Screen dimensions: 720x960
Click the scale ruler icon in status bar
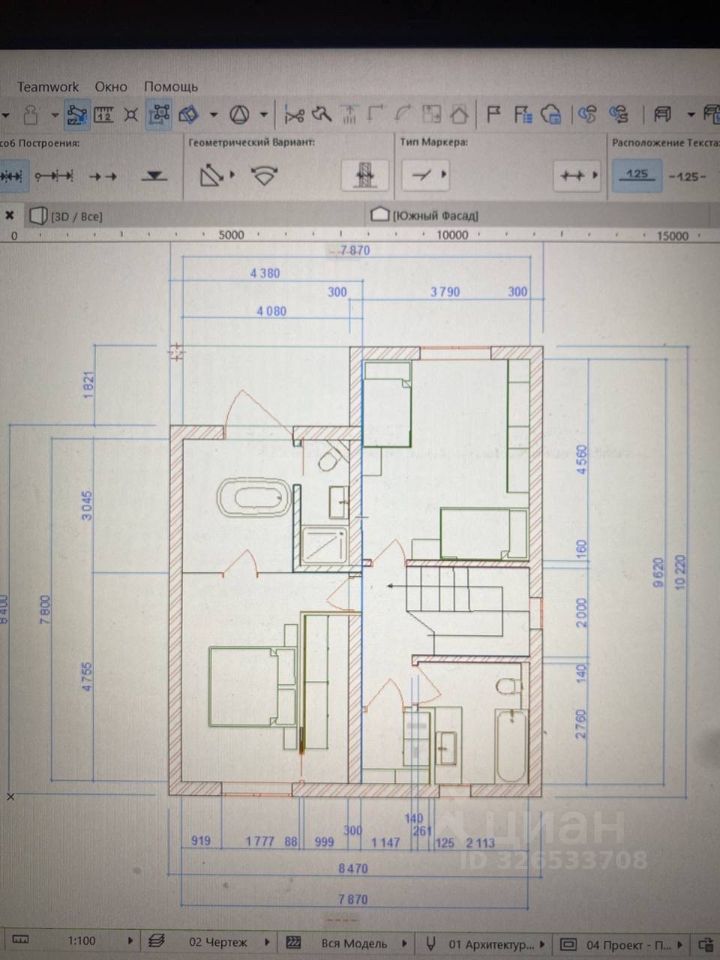pyautogui.click(x=21, y=940)
